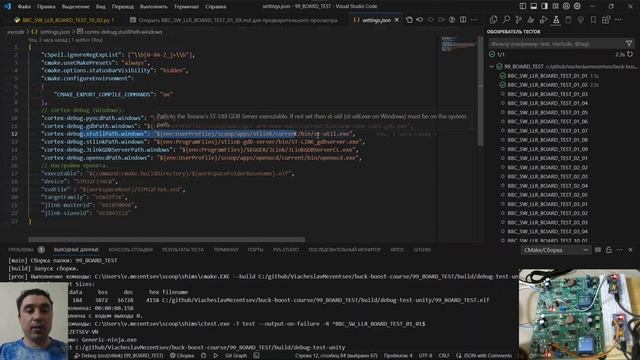Open the Правка menu
Screen dimensions: 640x360
coord(46,7)
